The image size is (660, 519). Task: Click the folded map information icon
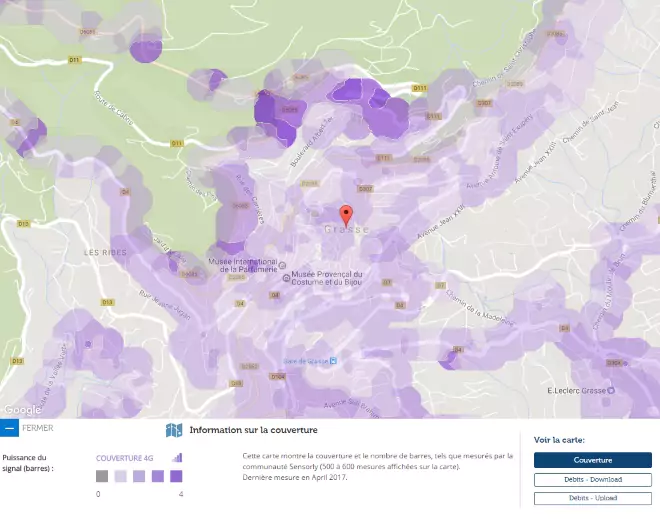[174, 430]
